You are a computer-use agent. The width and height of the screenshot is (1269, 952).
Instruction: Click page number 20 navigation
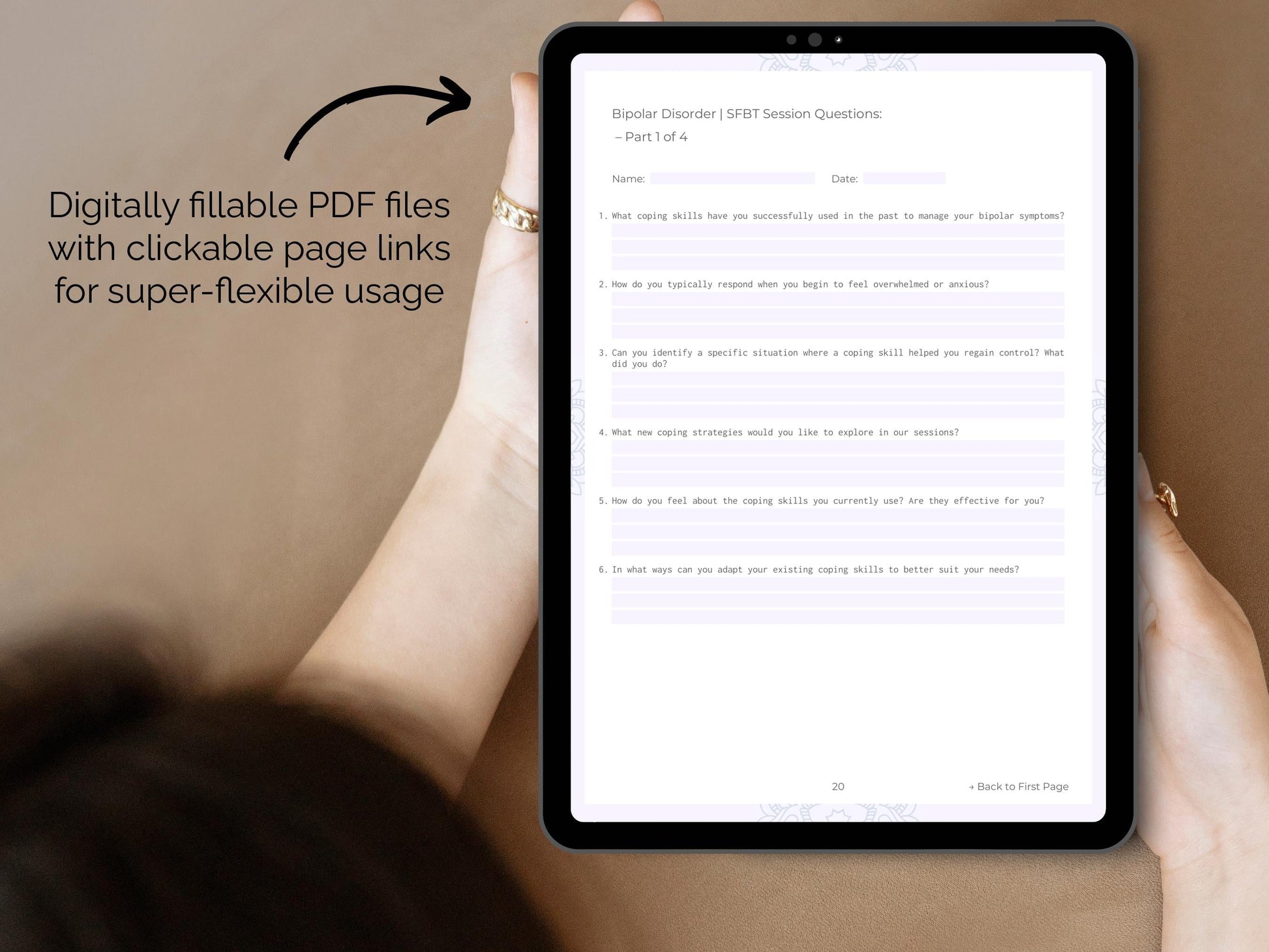(838, 785)
